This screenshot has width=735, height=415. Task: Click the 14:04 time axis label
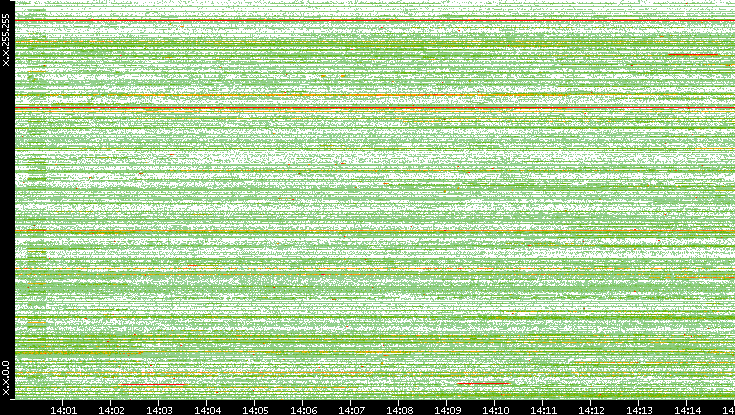click(x=207, y=410)
